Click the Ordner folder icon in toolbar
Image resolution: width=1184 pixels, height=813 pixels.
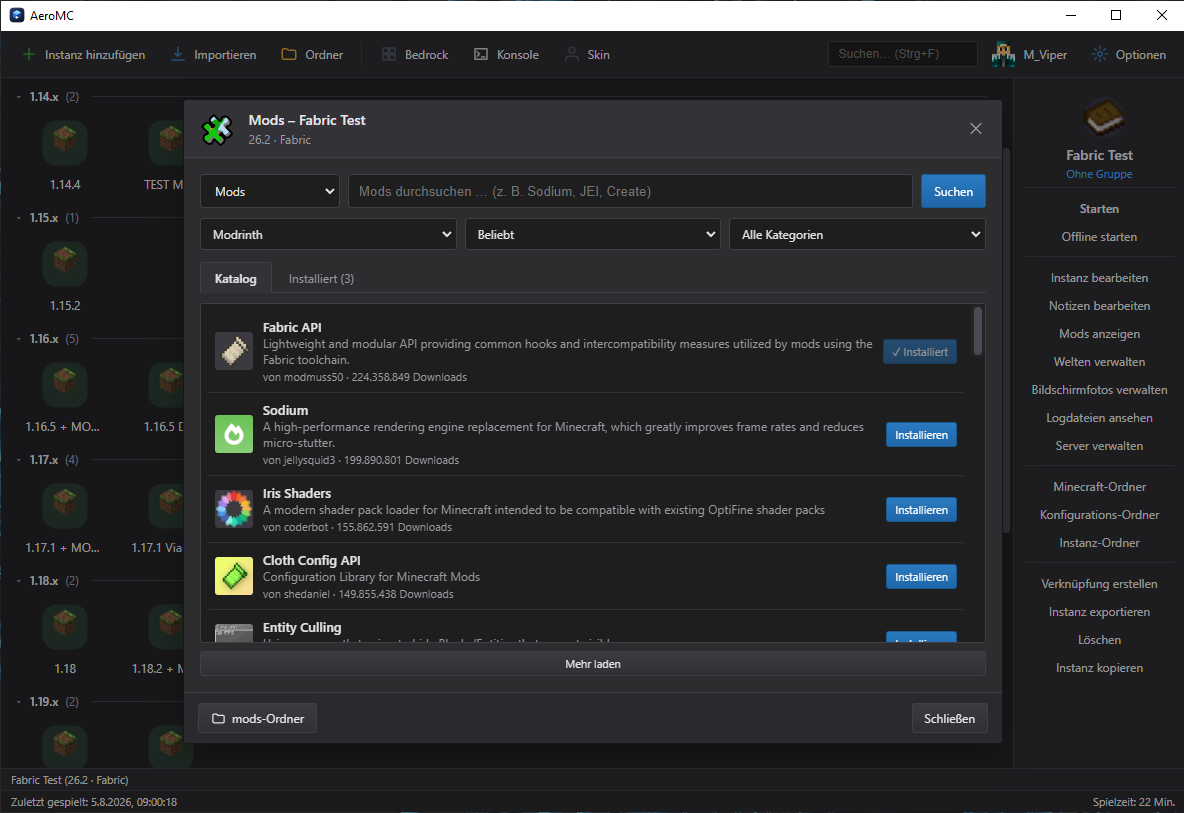click(x=288, y=54)
